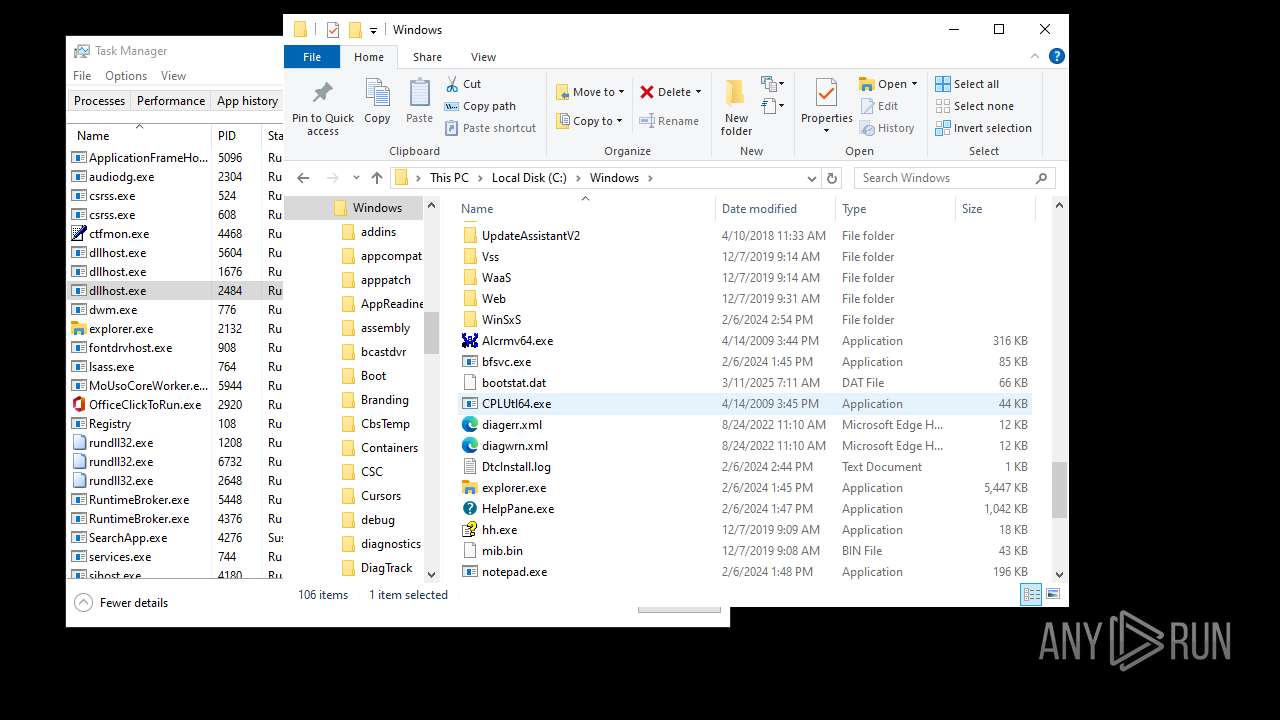This screenshot has width=1280, height=720.
Task: Select lsass.exe row in Task Manager
Action: click(x=176, y=367)
